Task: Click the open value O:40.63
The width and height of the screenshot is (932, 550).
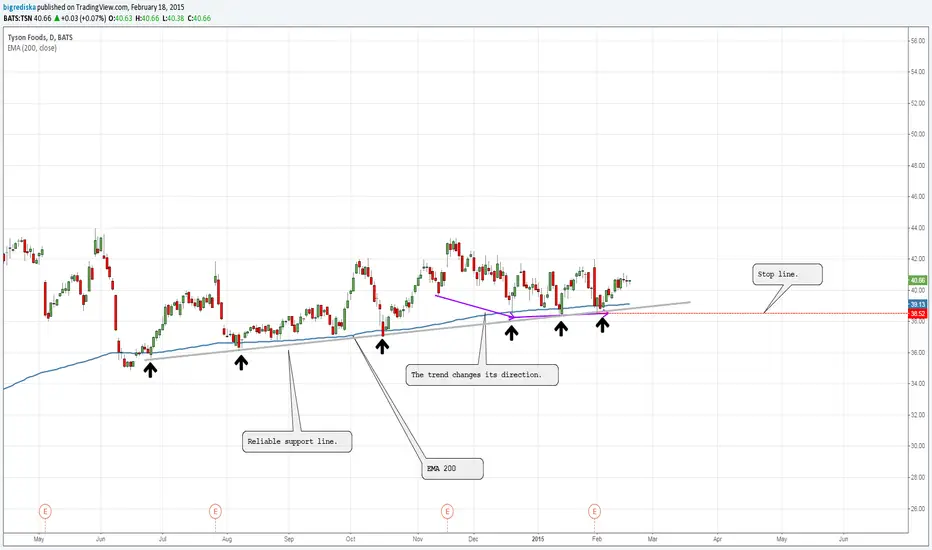Action: point(123,18)
